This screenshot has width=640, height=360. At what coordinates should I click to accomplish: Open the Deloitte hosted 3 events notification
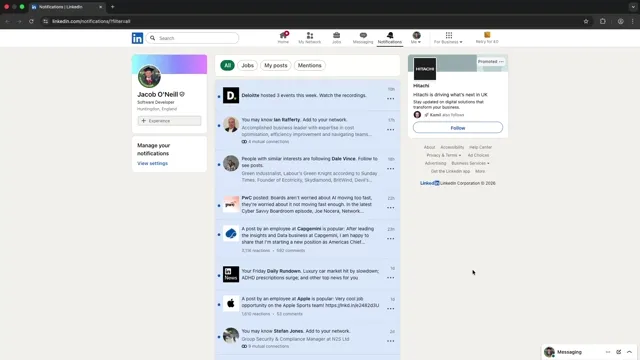tap(304, 96)
